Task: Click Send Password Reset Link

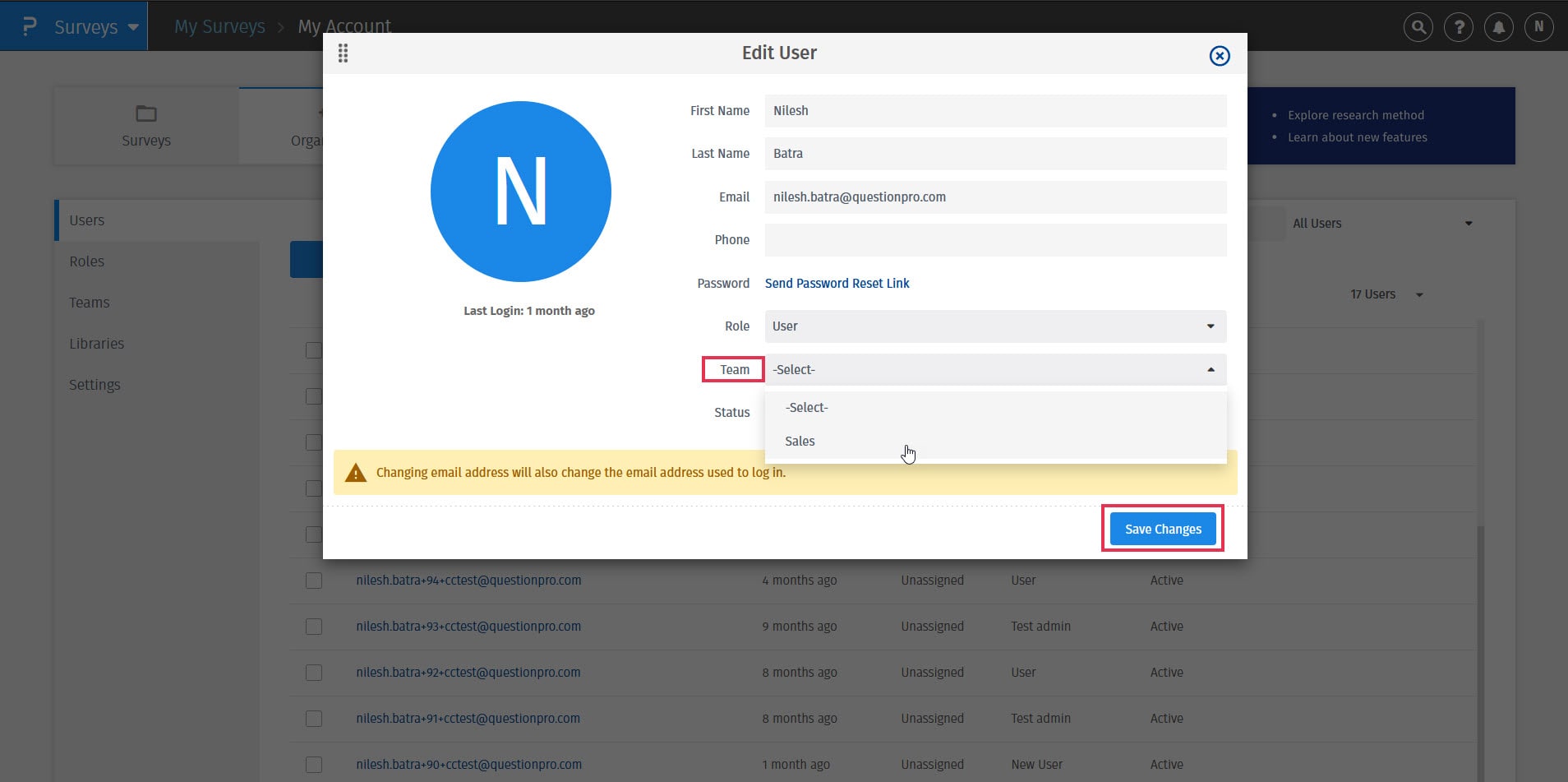Action: click(x=837, y=284)
